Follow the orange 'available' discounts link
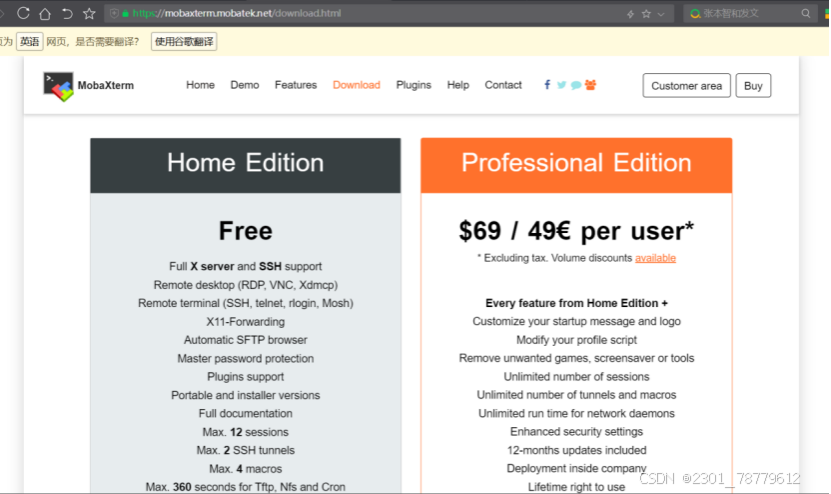This screenshot has width=831, height=494. click(656, 258)
